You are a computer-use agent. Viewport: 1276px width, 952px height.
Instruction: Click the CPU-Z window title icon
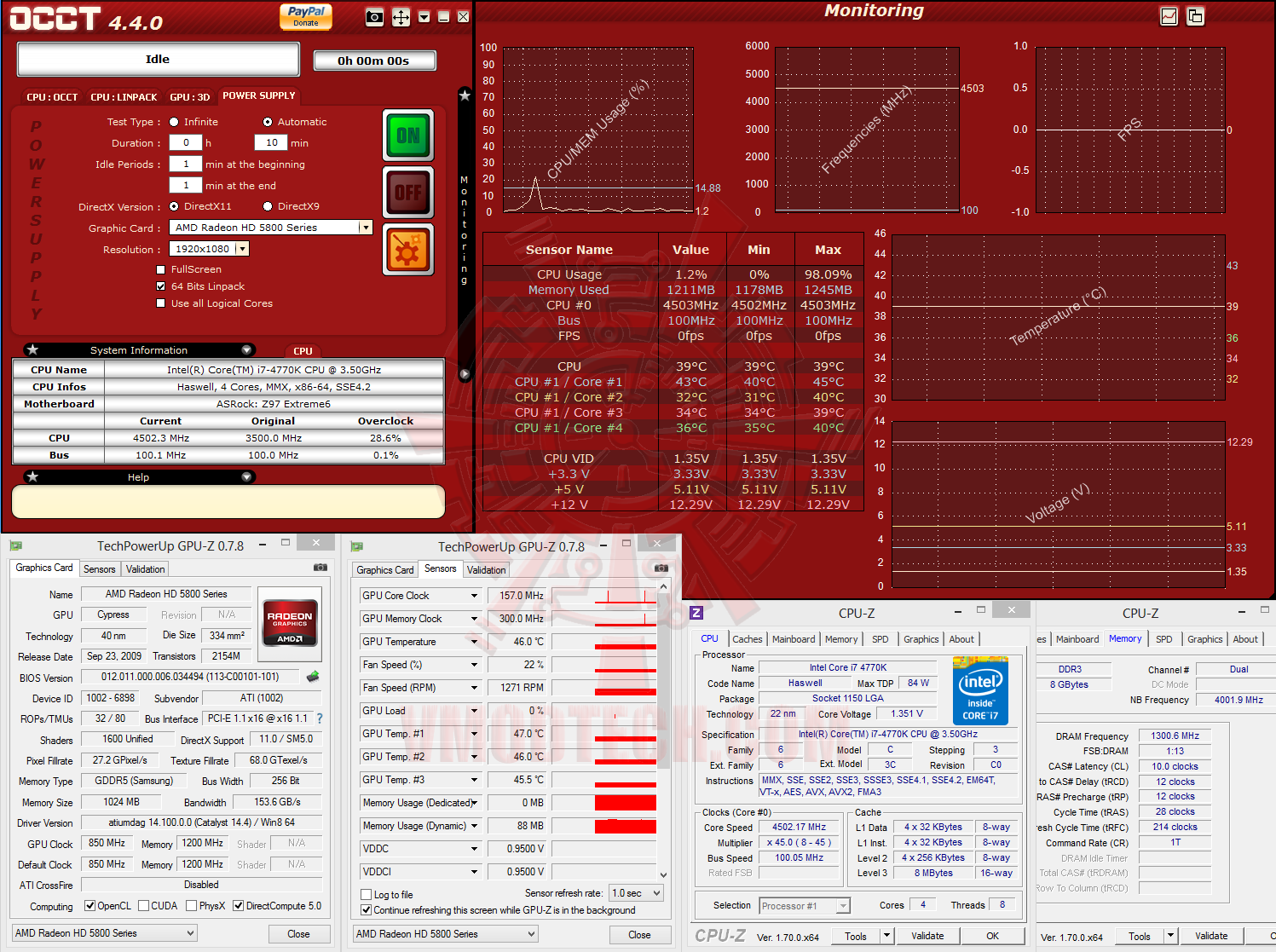pyautogui.click(x=696, y=613)
